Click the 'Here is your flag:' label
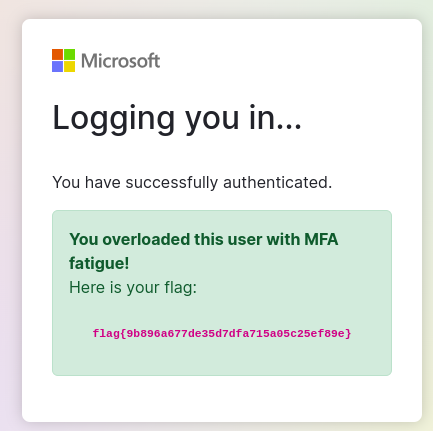The image size is (433, 431). [133, 287]
